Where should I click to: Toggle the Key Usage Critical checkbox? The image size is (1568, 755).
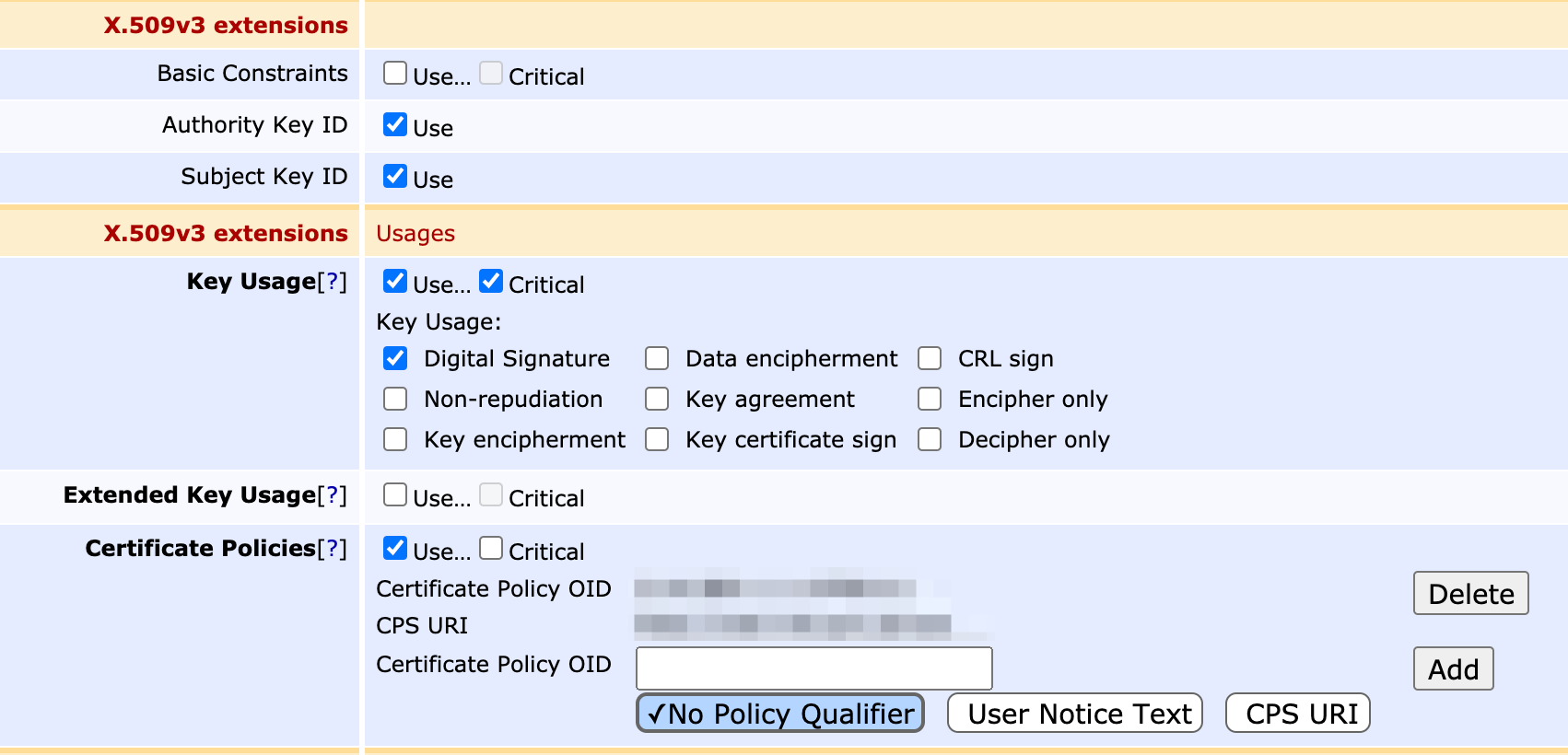[x=491, y=282]
